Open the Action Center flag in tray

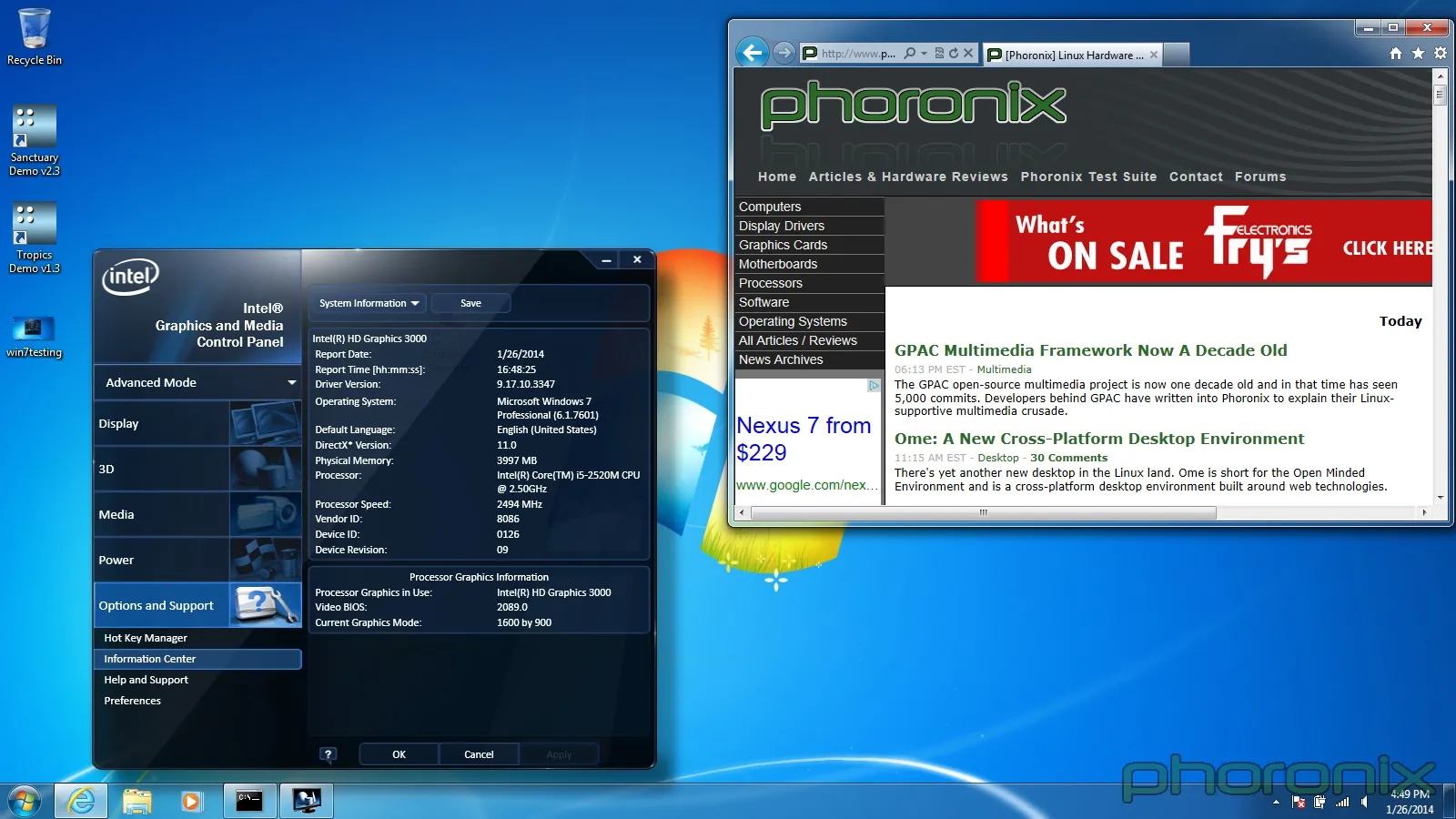[1299, 803]
